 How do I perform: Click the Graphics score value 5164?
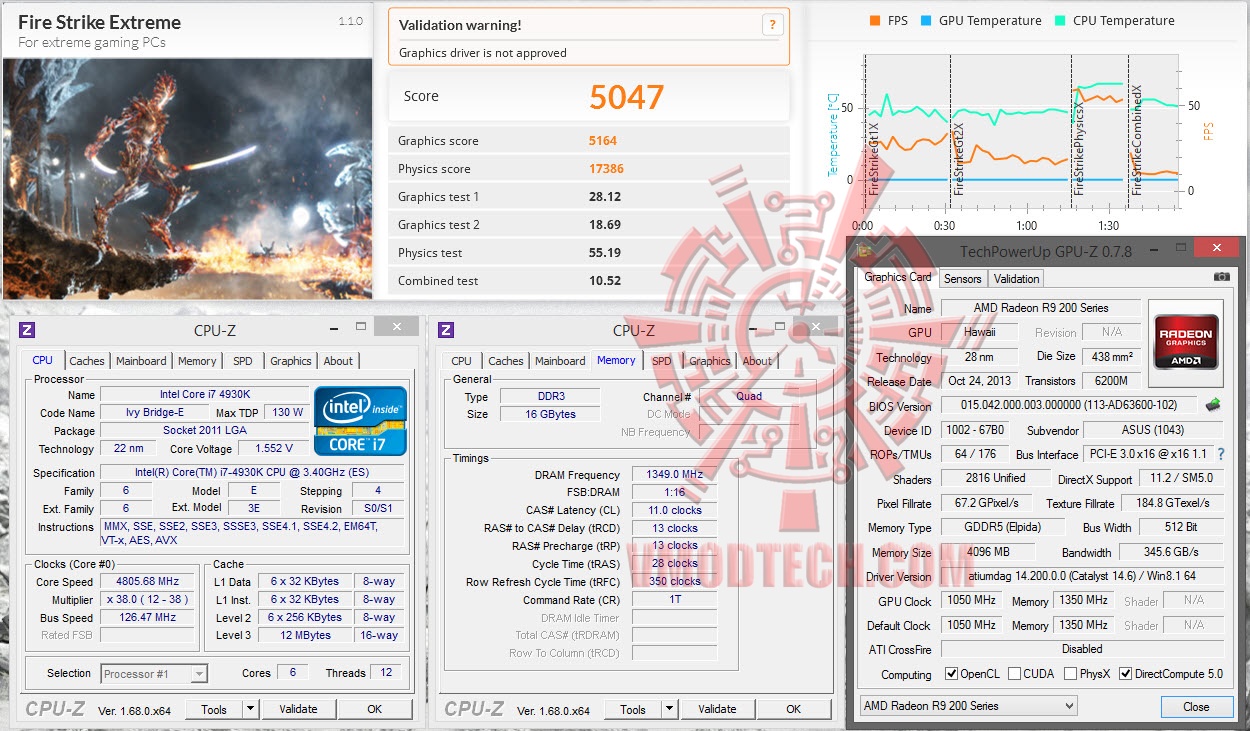click(x=603, y=141)
